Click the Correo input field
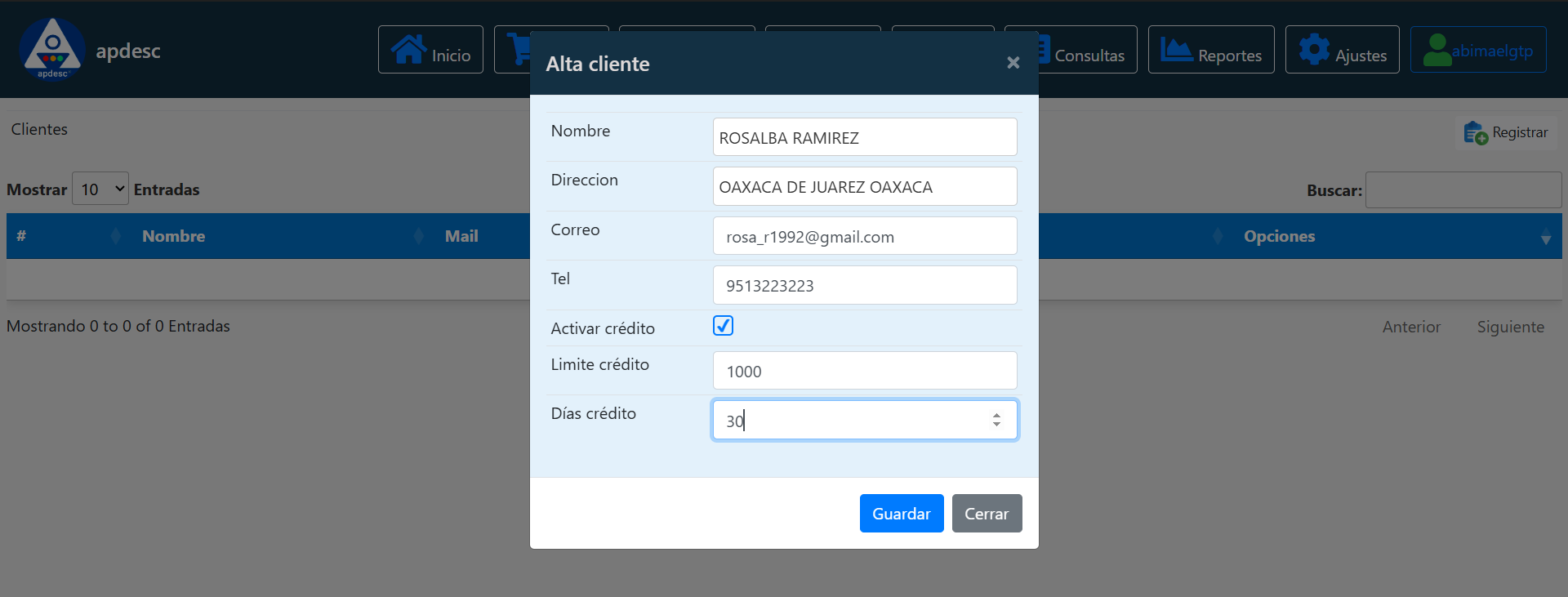 (865, 236)
